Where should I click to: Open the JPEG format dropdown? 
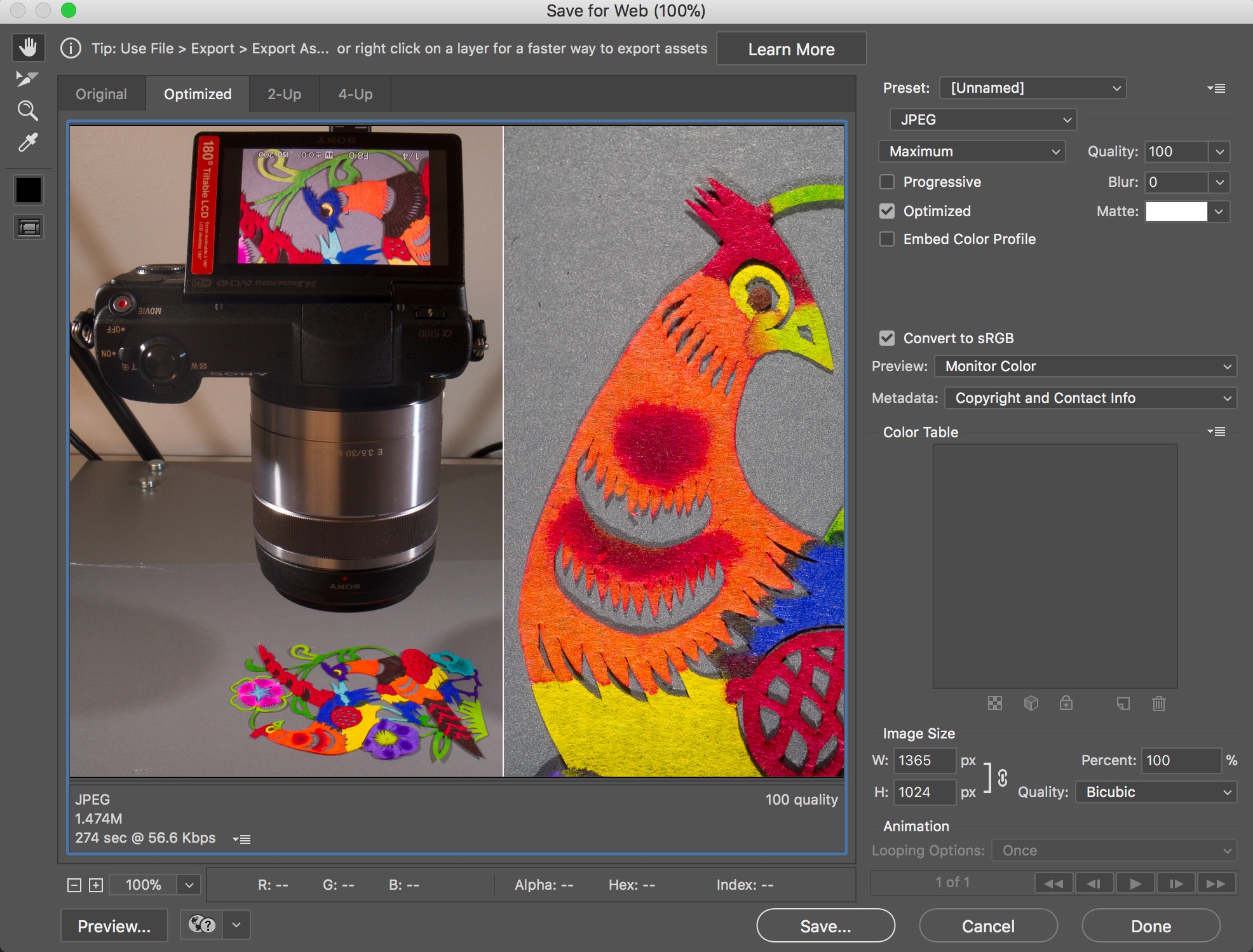[982, 119]
